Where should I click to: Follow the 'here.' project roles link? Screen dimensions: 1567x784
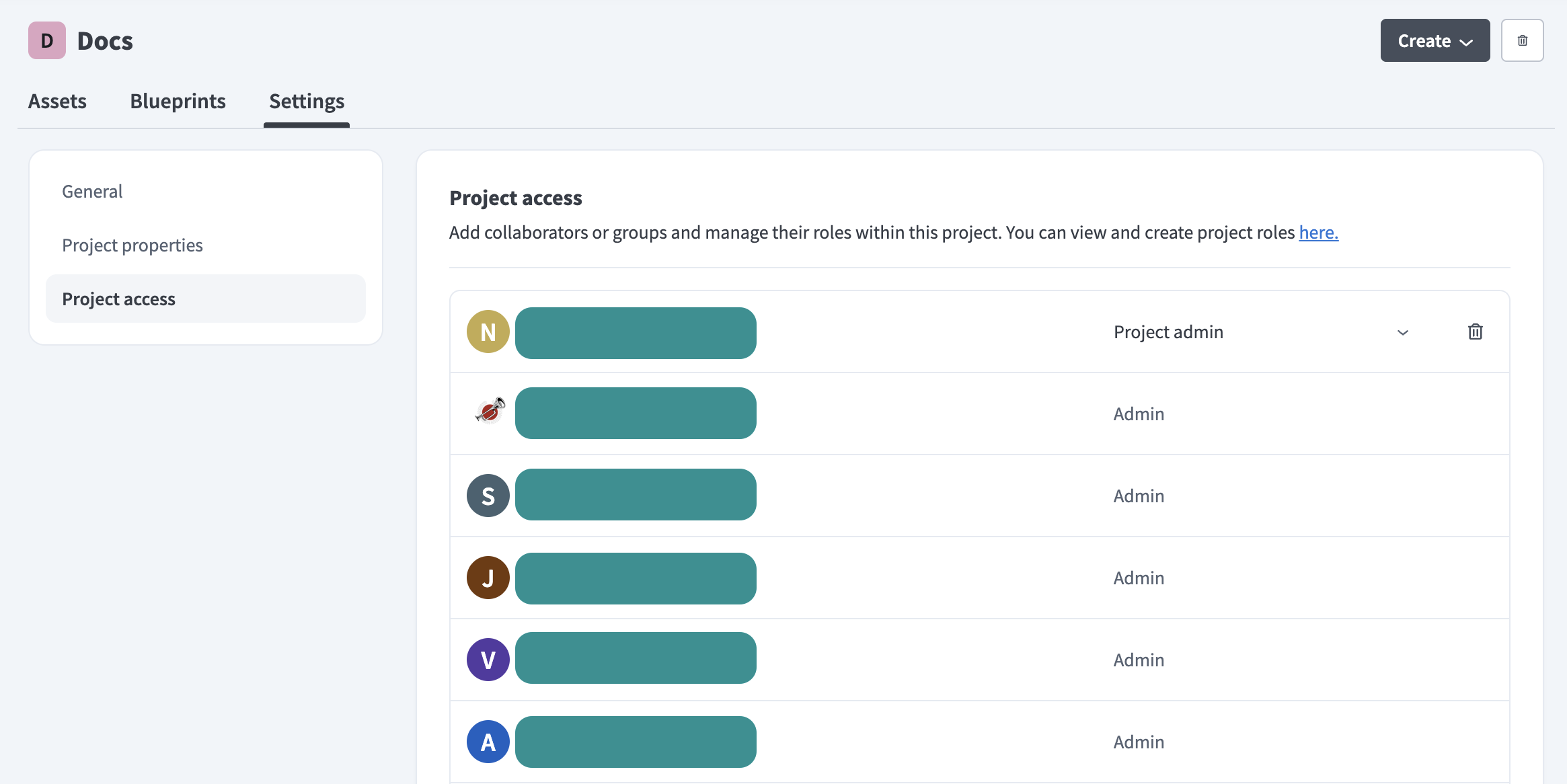coord(1319,233)
